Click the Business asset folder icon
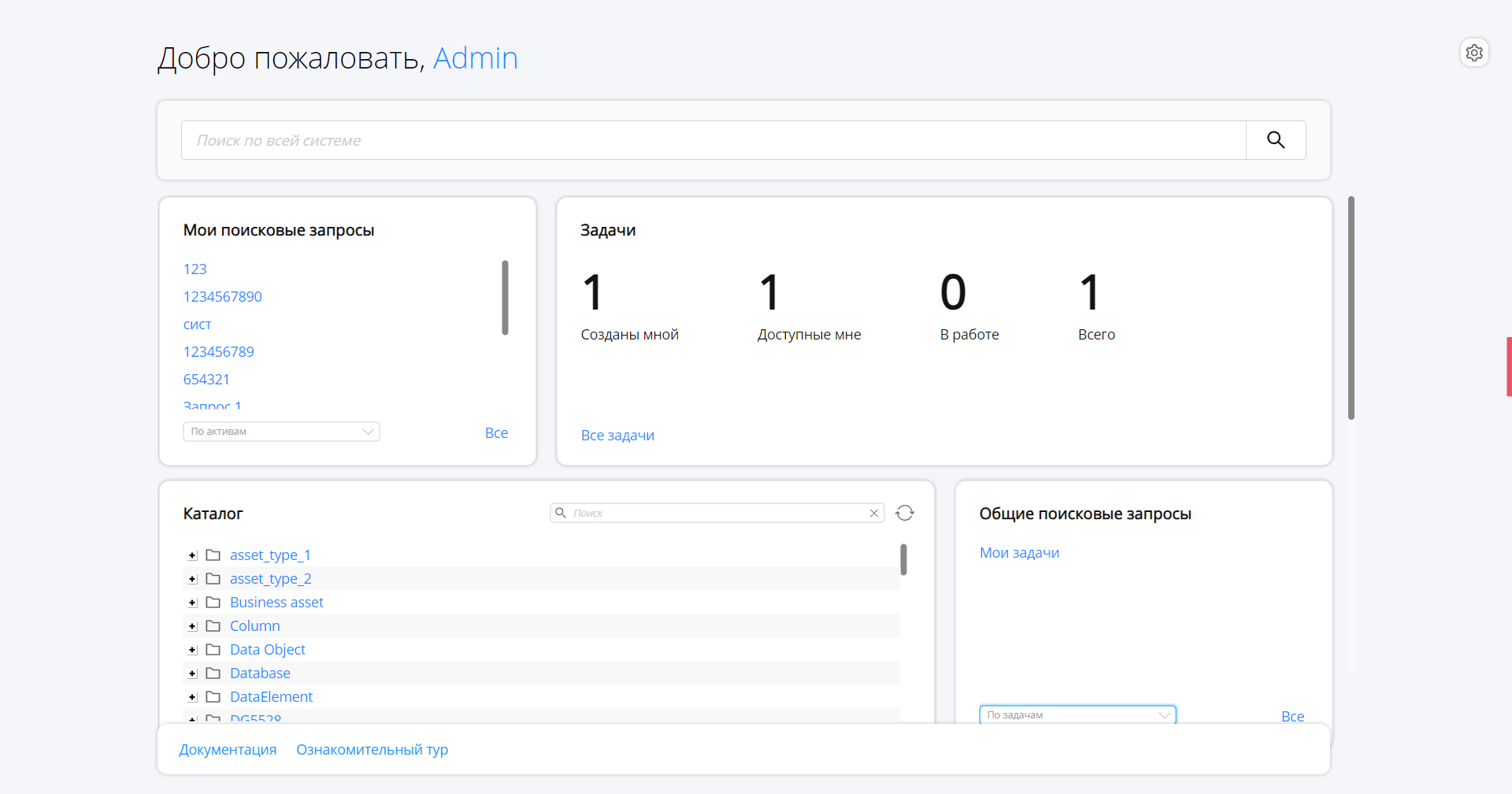The width and height of the screenshot is (1512, 794). [x=213, y=603]
